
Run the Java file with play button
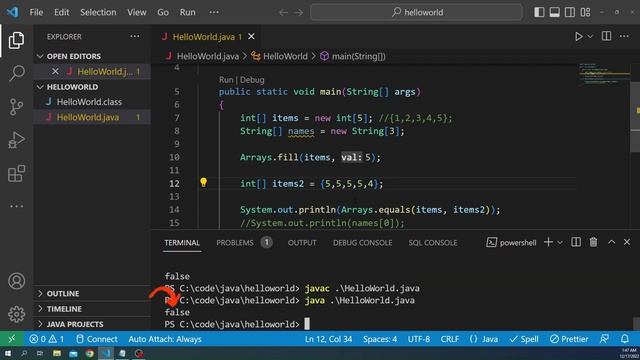(578, 36)
